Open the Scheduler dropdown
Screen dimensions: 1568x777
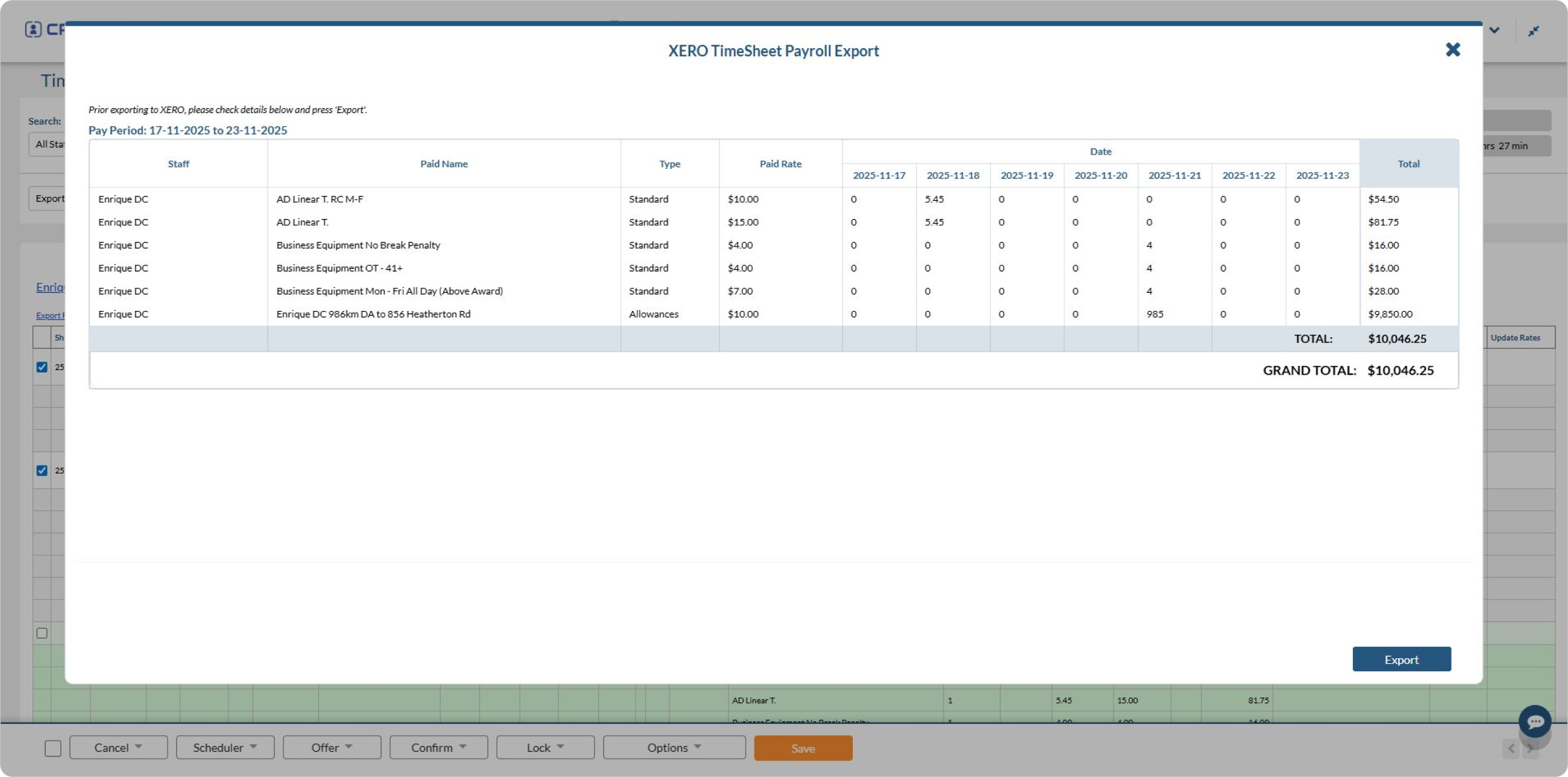tap(225, 748)
